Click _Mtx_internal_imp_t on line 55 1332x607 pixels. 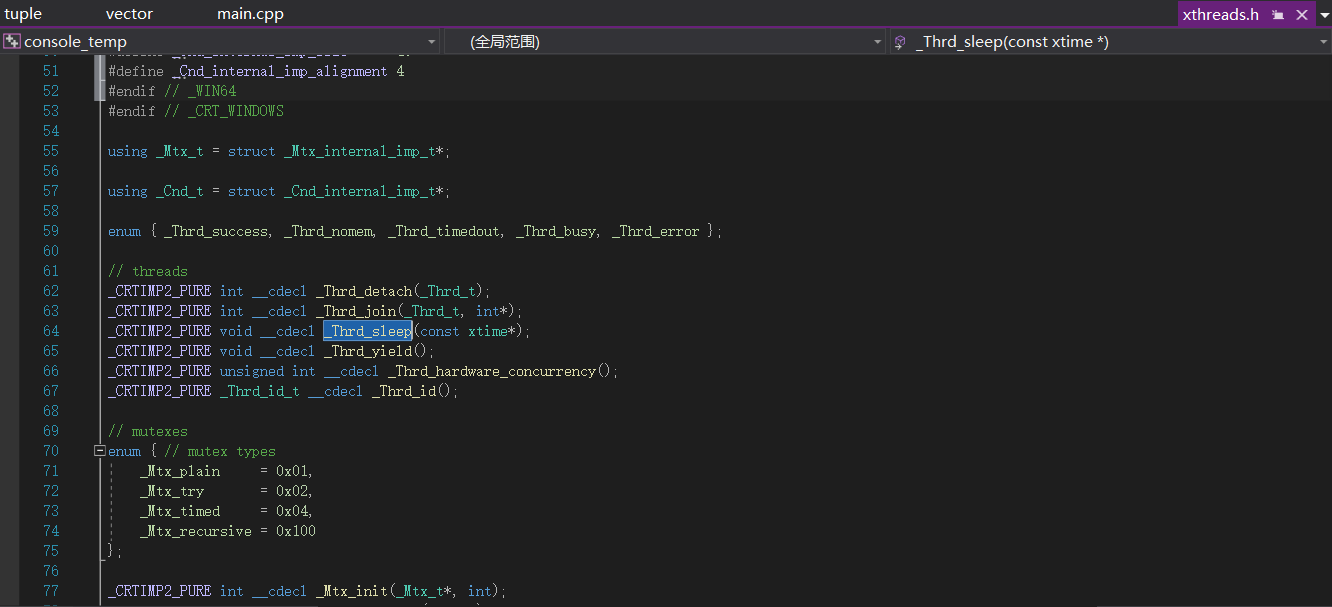click(359, 151)
